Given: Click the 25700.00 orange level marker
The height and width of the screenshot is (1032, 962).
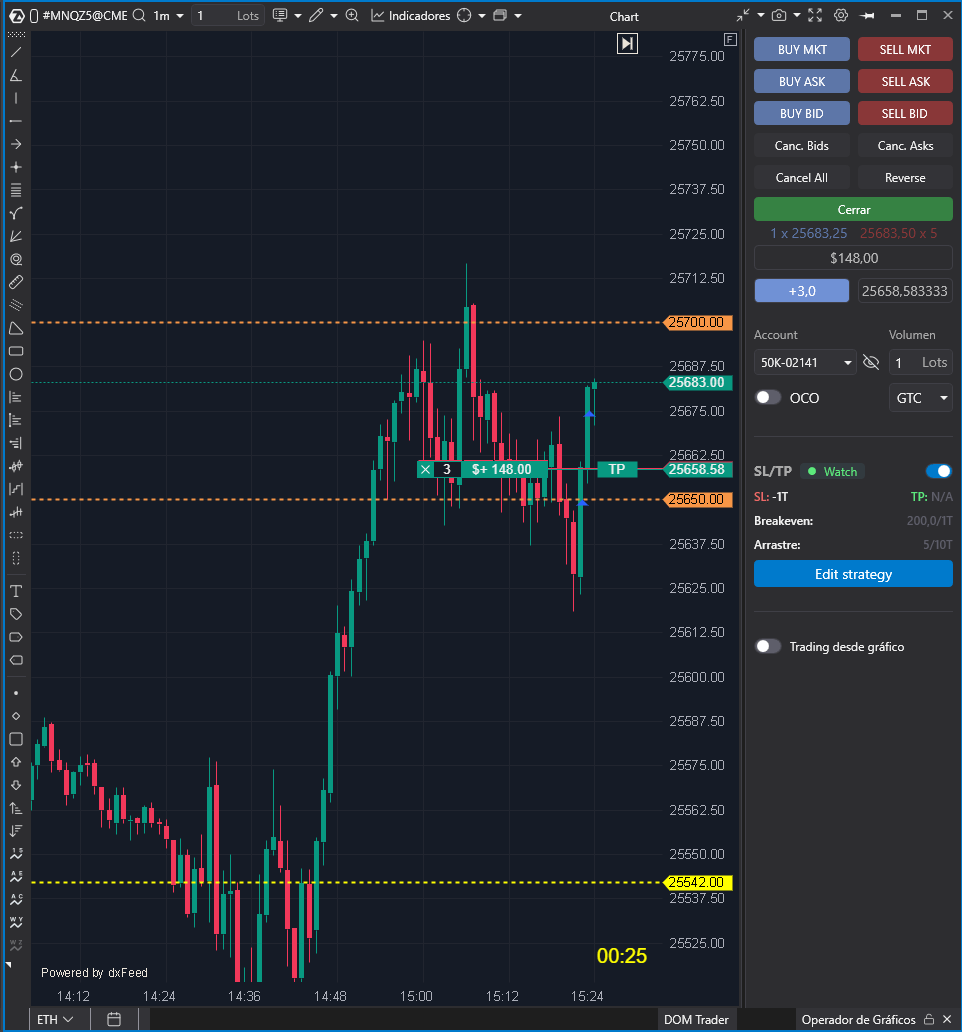Looking at the screenshot, I should pyautogui.click(x=697, y=322).
